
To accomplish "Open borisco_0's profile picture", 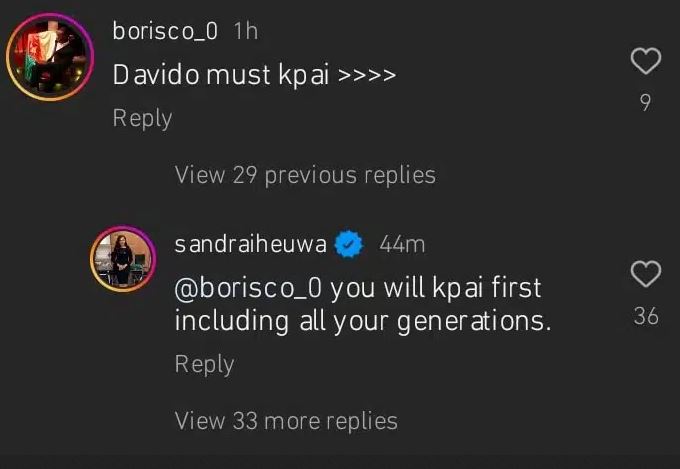I will (47, 58).
